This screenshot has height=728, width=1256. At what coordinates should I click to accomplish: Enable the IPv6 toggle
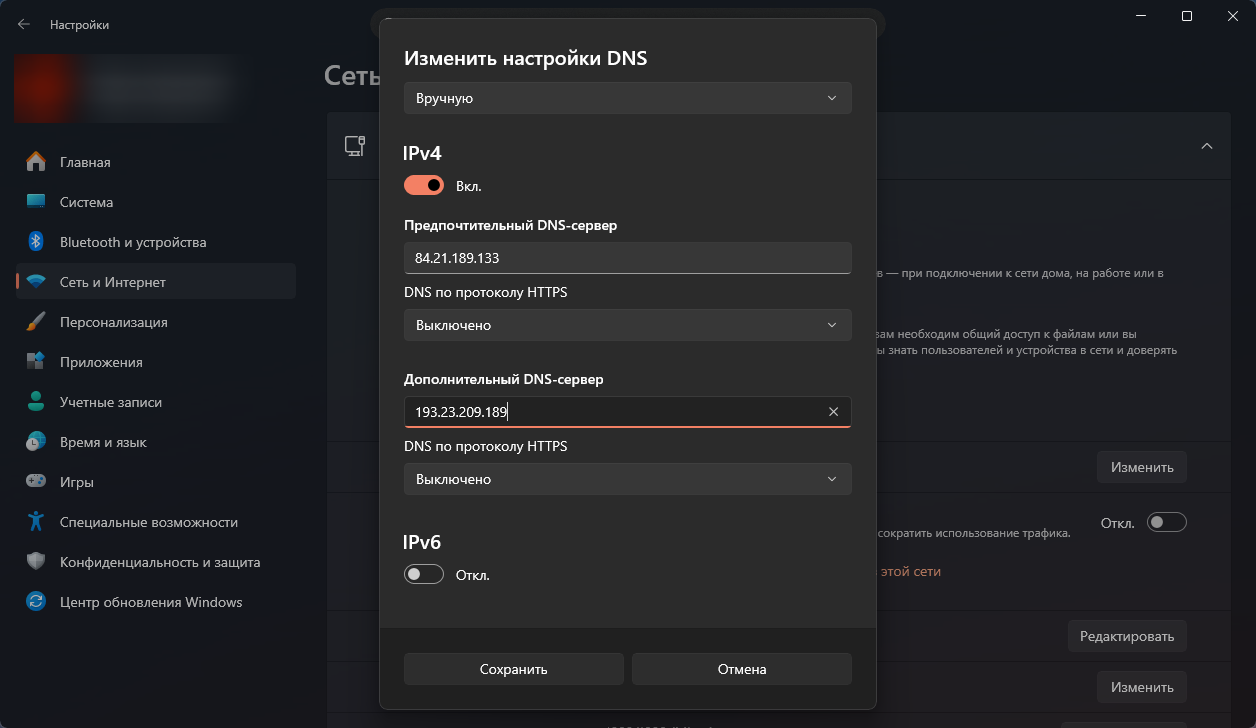tap(424, 575)
